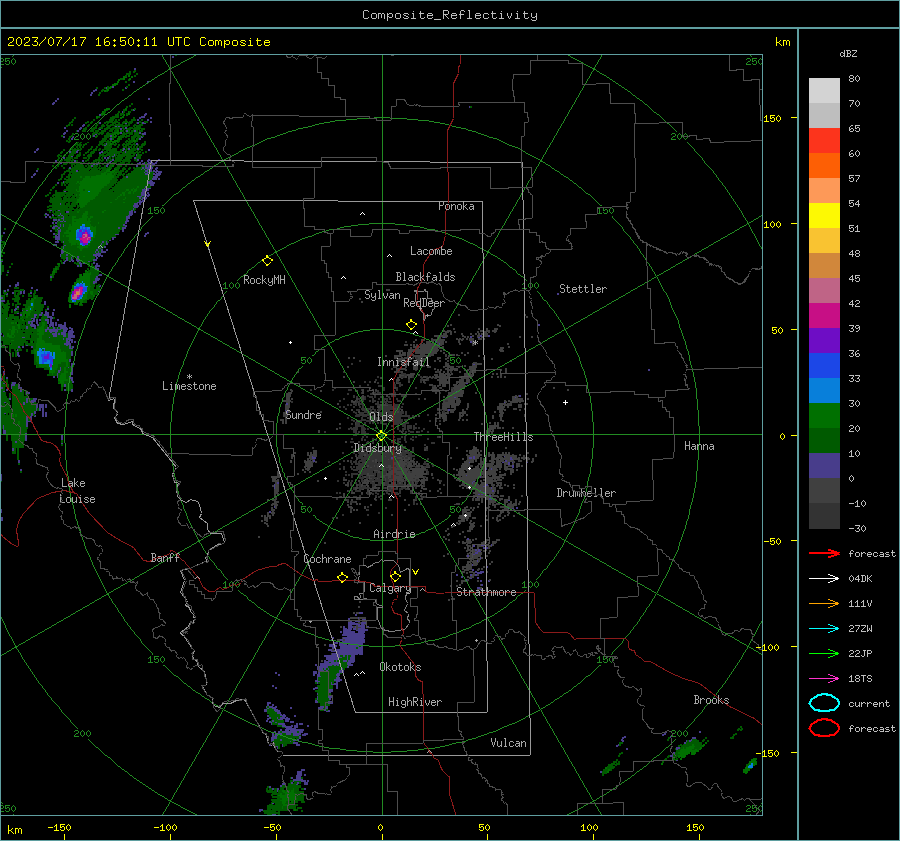Image resolution: width=900 pixels, height=841 pixels.
Task: Click the dBZ legend heading
Action: 848,54
